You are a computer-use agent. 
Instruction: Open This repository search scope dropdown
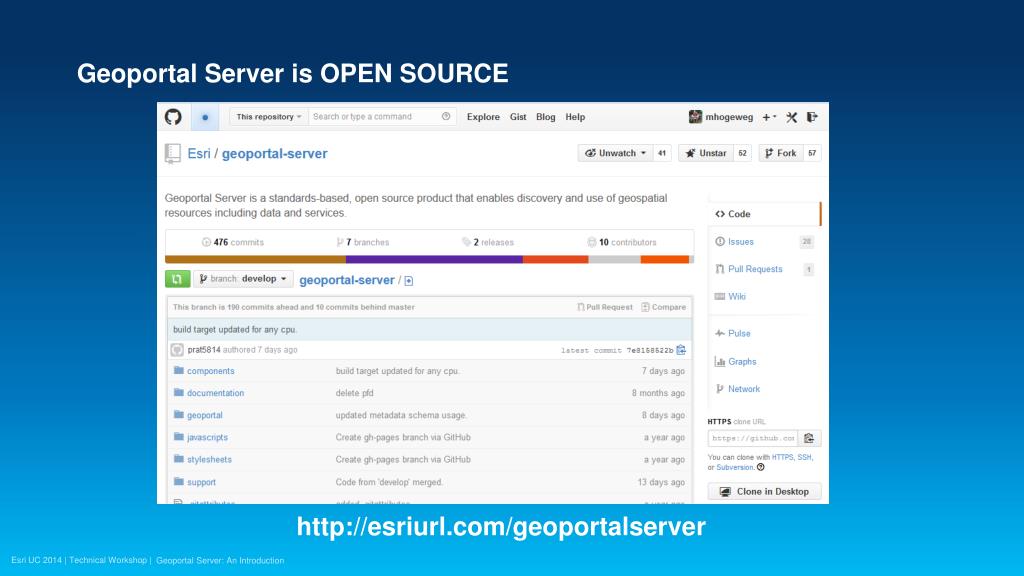click(x=268, y=117)
